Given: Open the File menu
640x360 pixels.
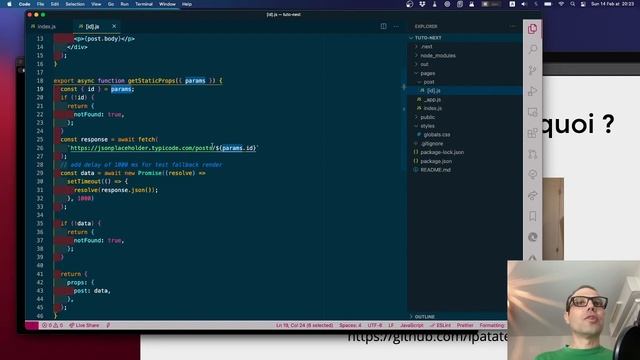Looking at the screenshot, I should tap(40, 4).
